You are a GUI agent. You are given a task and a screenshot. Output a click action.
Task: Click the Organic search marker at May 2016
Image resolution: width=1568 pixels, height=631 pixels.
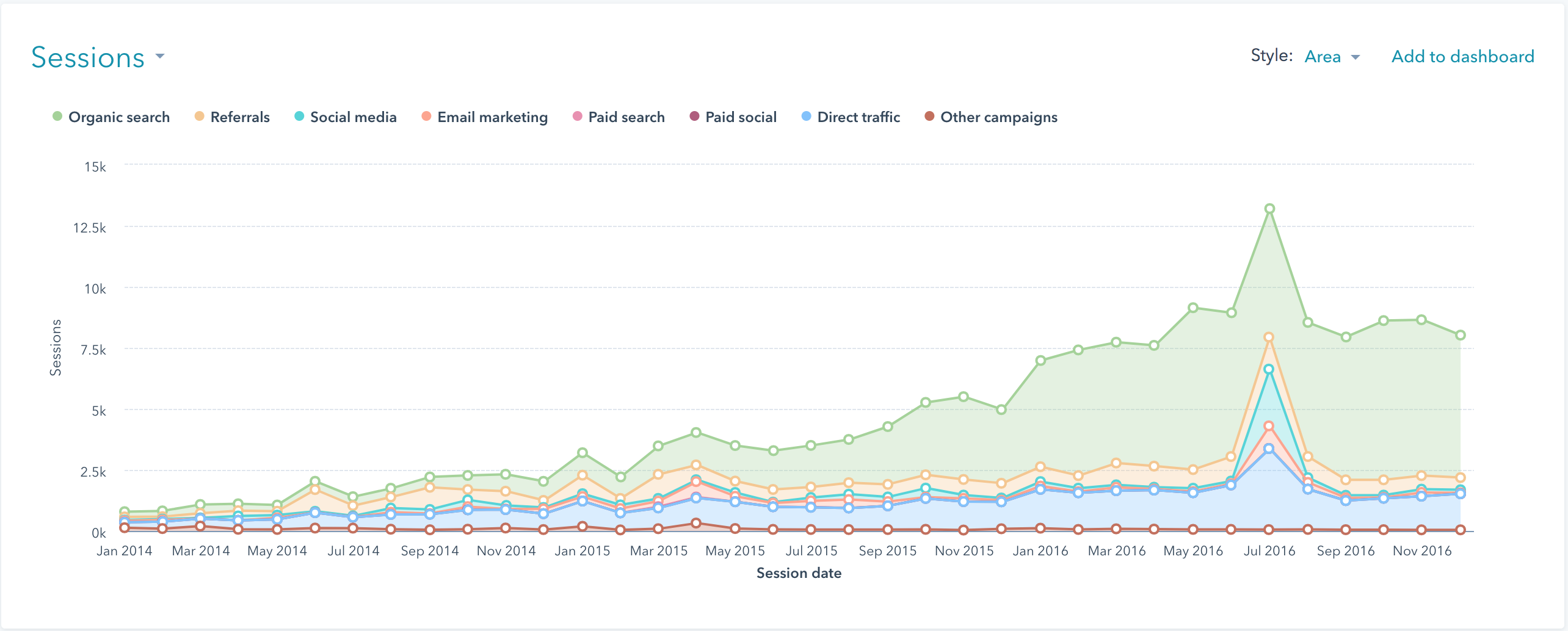pos(1193,308)
